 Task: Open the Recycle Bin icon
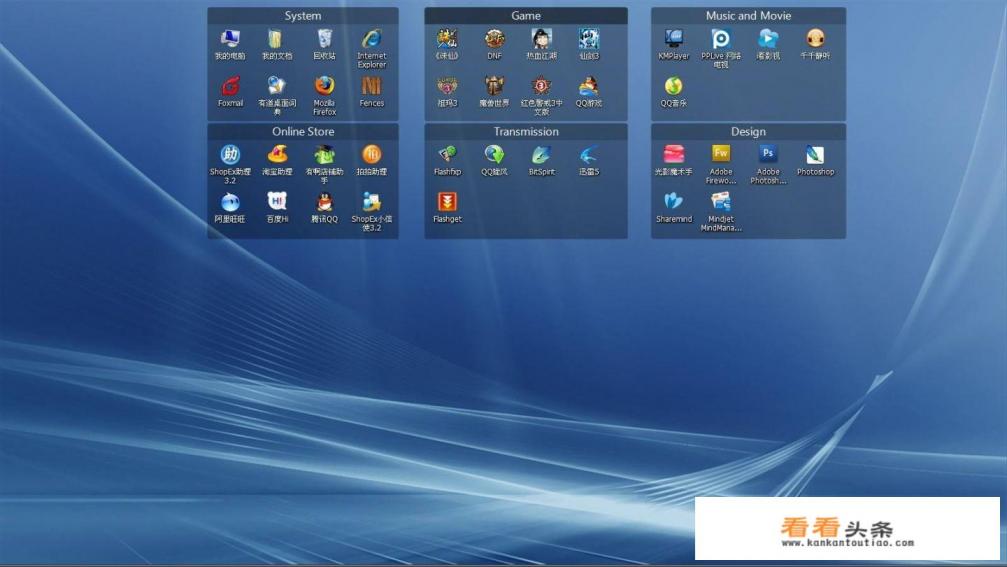324,40
